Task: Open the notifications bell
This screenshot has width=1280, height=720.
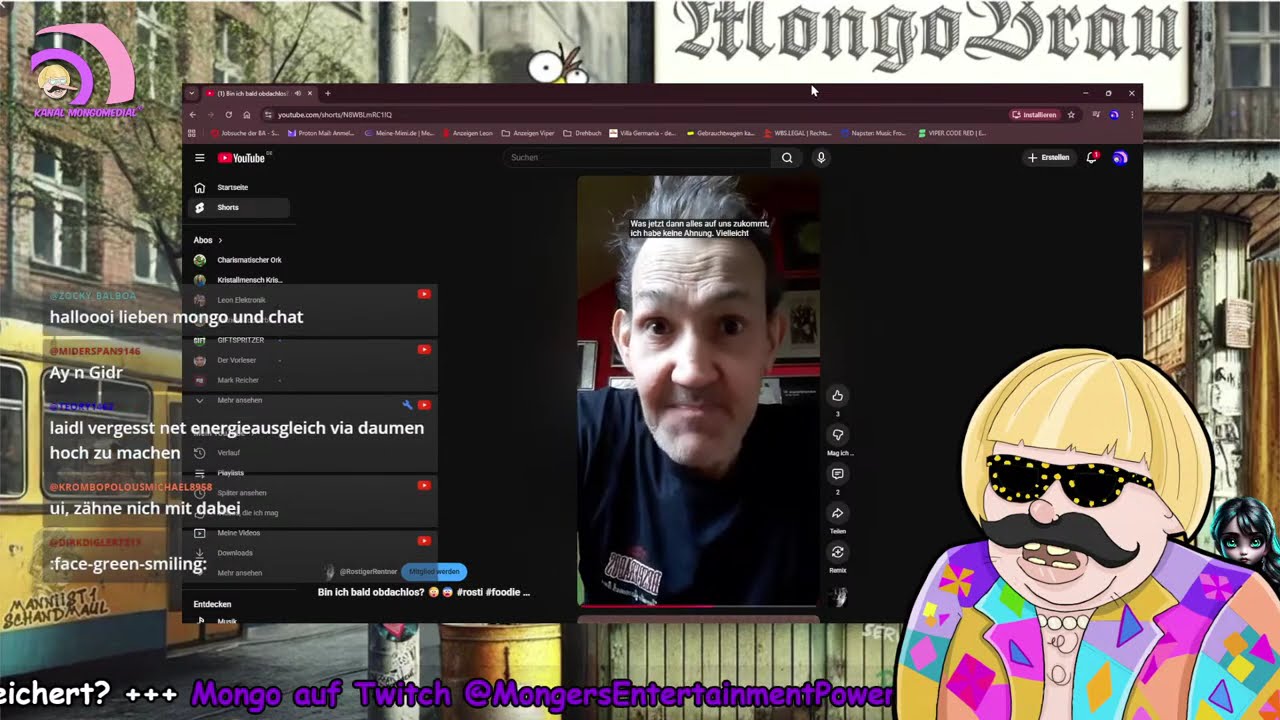Action: [x=1092, y=158]
